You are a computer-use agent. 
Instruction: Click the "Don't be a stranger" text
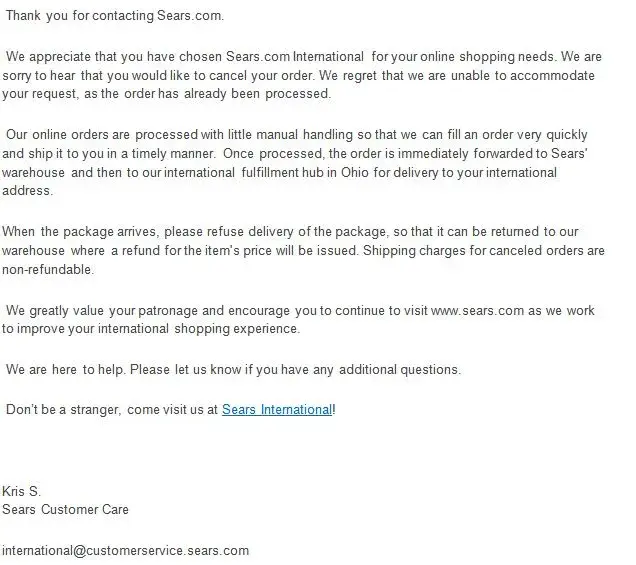click(62, 409)
